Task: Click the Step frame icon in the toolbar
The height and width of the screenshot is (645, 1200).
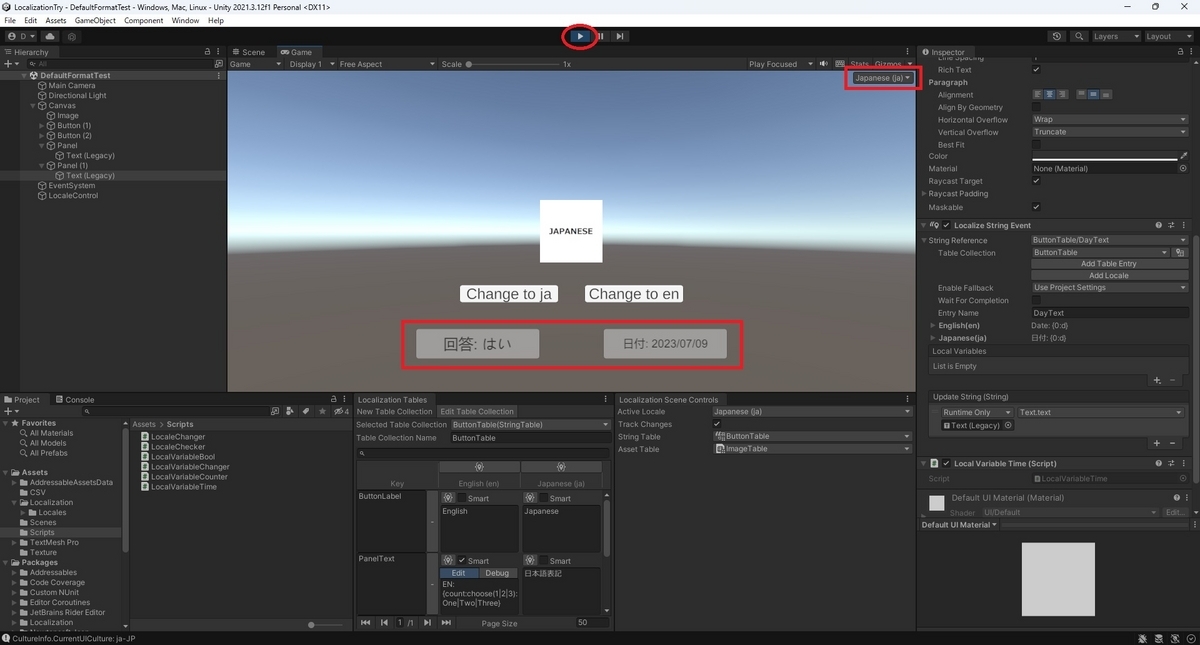Action: pos(620,35)
